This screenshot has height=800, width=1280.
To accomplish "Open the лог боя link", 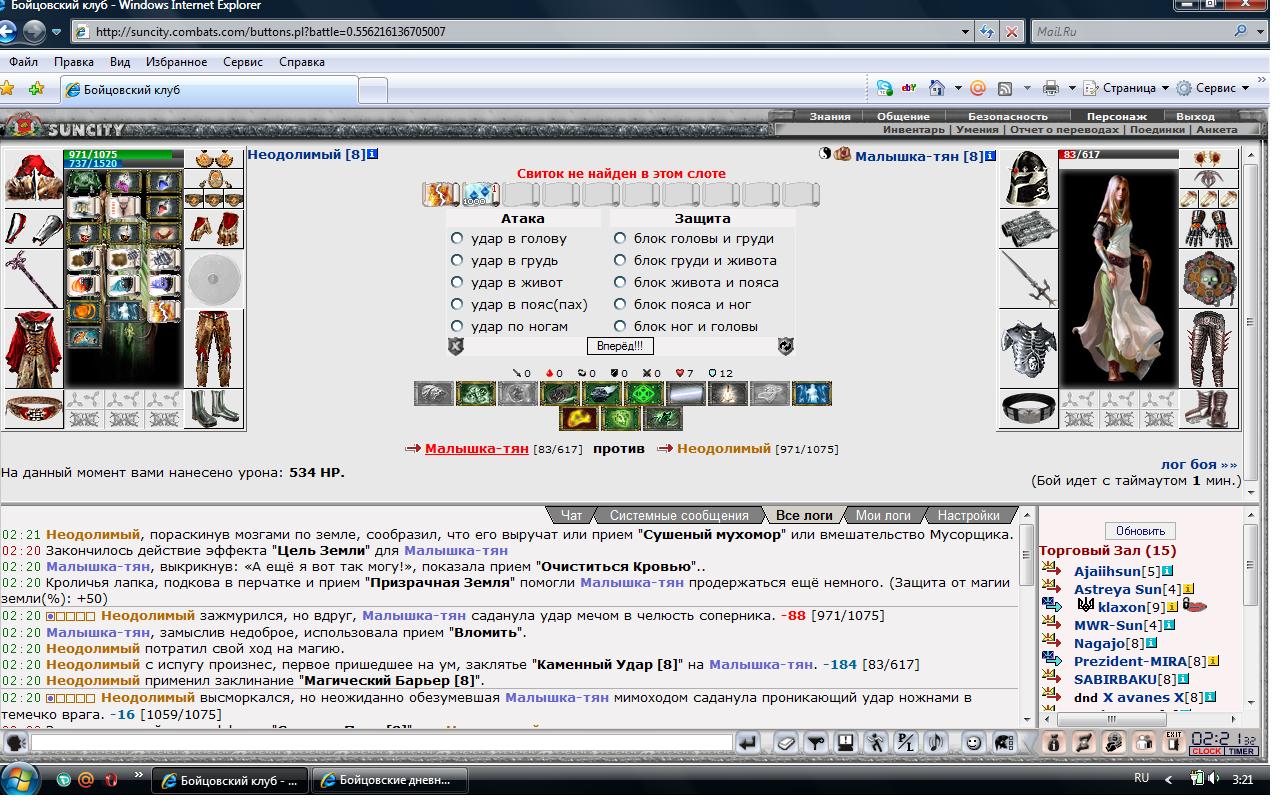I will point(1198,464).
